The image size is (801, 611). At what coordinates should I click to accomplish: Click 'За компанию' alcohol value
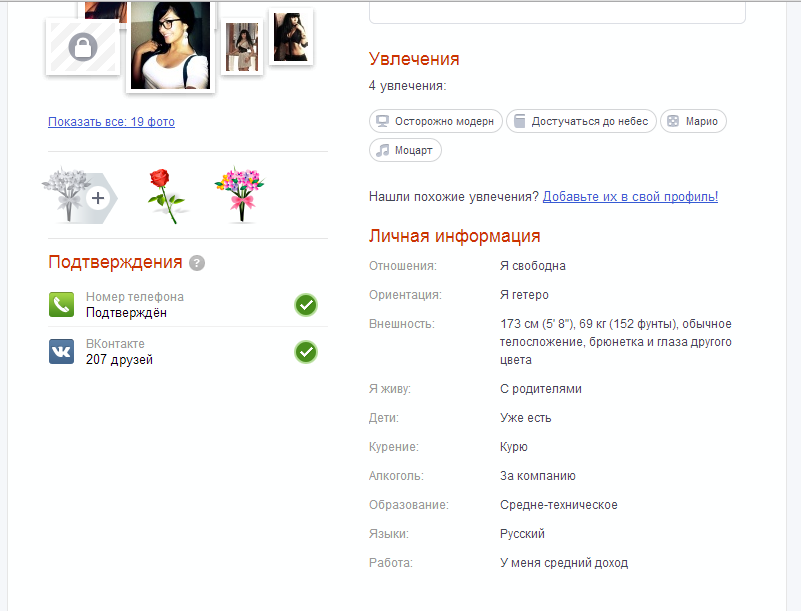[538, 476]
